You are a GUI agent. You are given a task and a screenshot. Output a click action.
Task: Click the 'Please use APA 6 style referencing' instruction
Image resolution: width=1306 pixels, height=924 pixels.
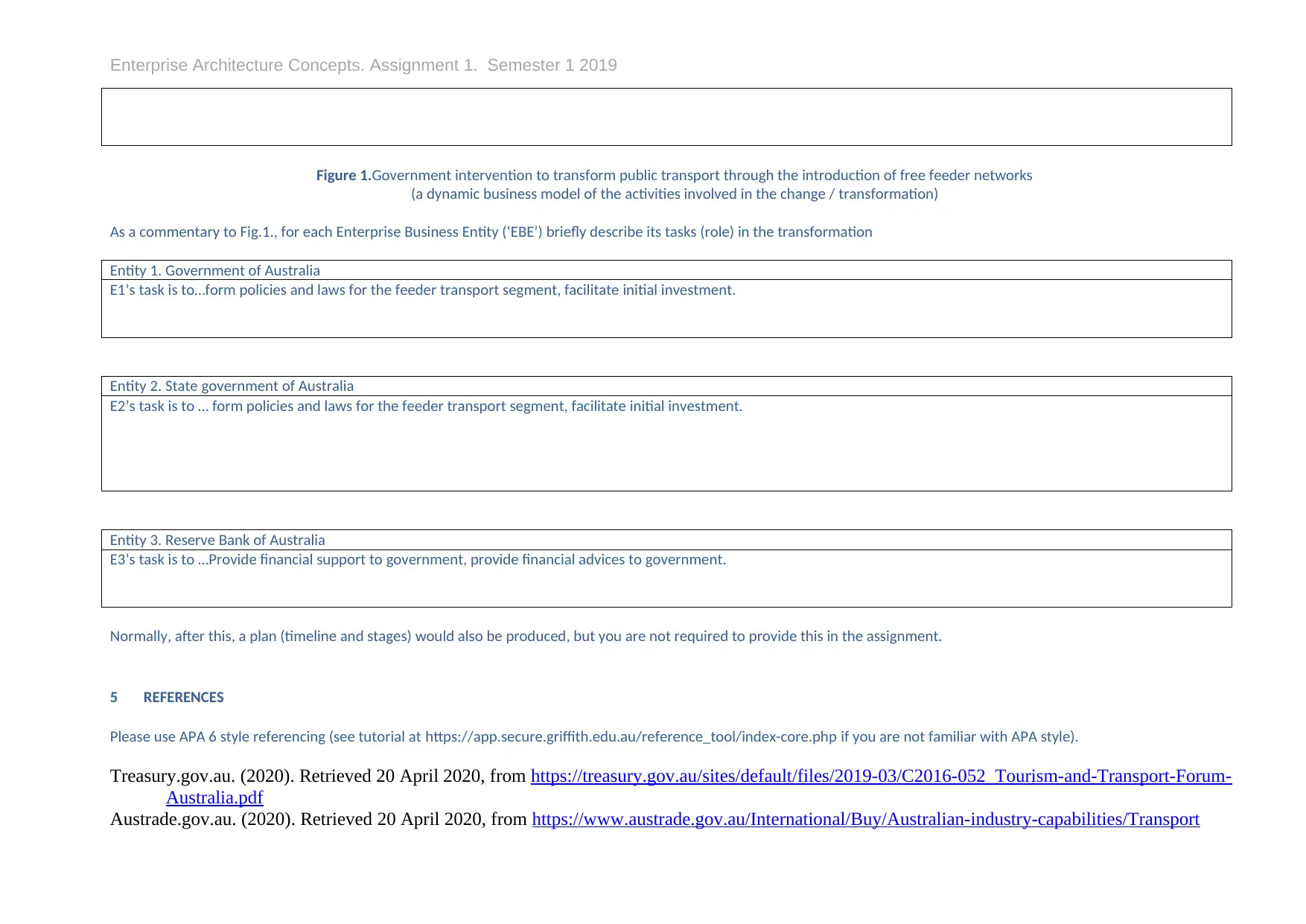point(593,736)
